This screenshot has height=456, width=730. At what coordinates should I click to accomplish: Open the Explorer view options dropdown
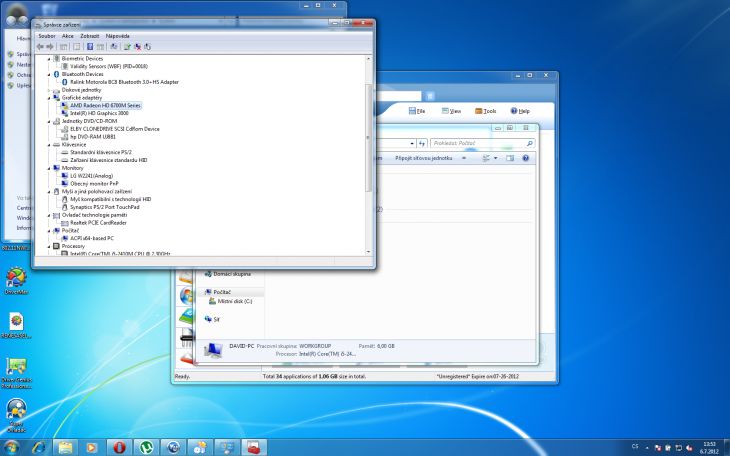point(495,158)
